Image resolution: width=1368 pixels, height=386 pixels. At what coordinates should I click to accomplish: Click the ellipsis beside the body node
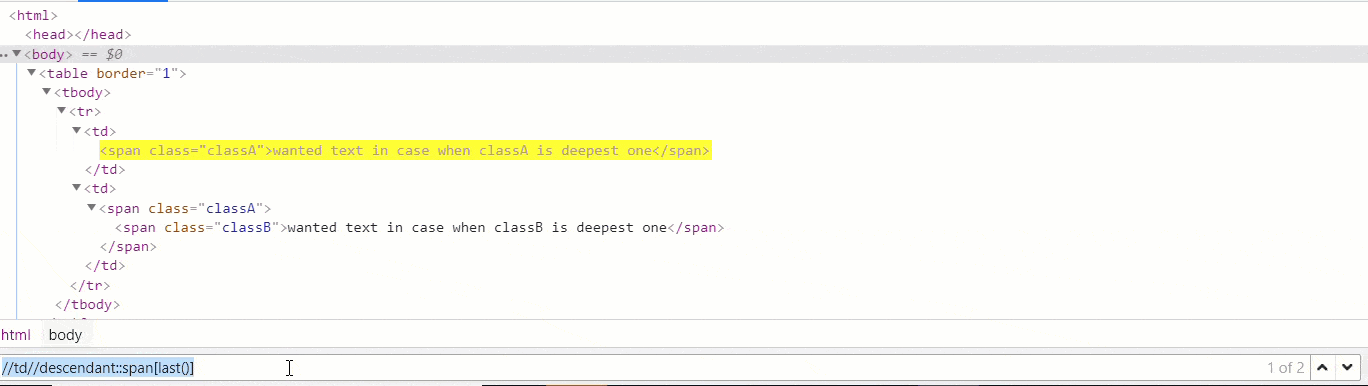5,55
